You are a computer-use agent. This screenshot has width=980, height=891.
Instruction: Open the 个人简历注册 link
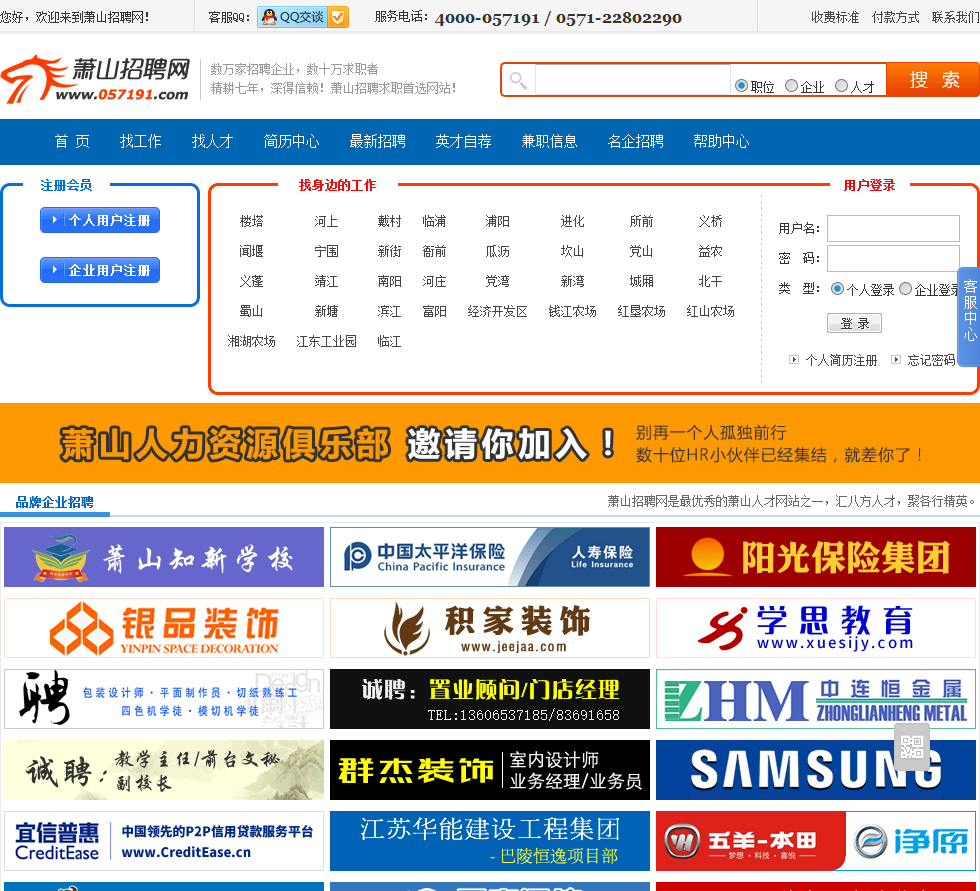click(x=841, y=360)
